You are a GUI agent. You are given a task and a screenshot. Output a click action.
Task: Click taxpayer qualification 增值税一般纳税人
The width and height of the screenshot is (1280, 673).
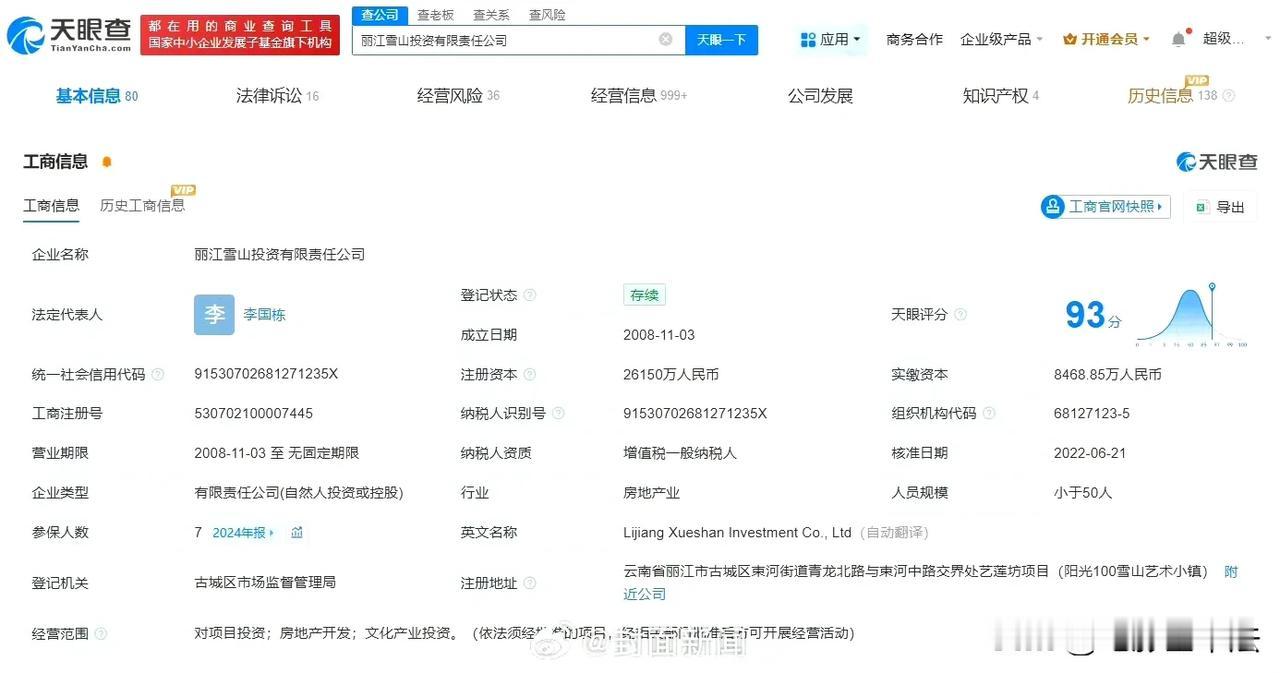click(680, 453)
